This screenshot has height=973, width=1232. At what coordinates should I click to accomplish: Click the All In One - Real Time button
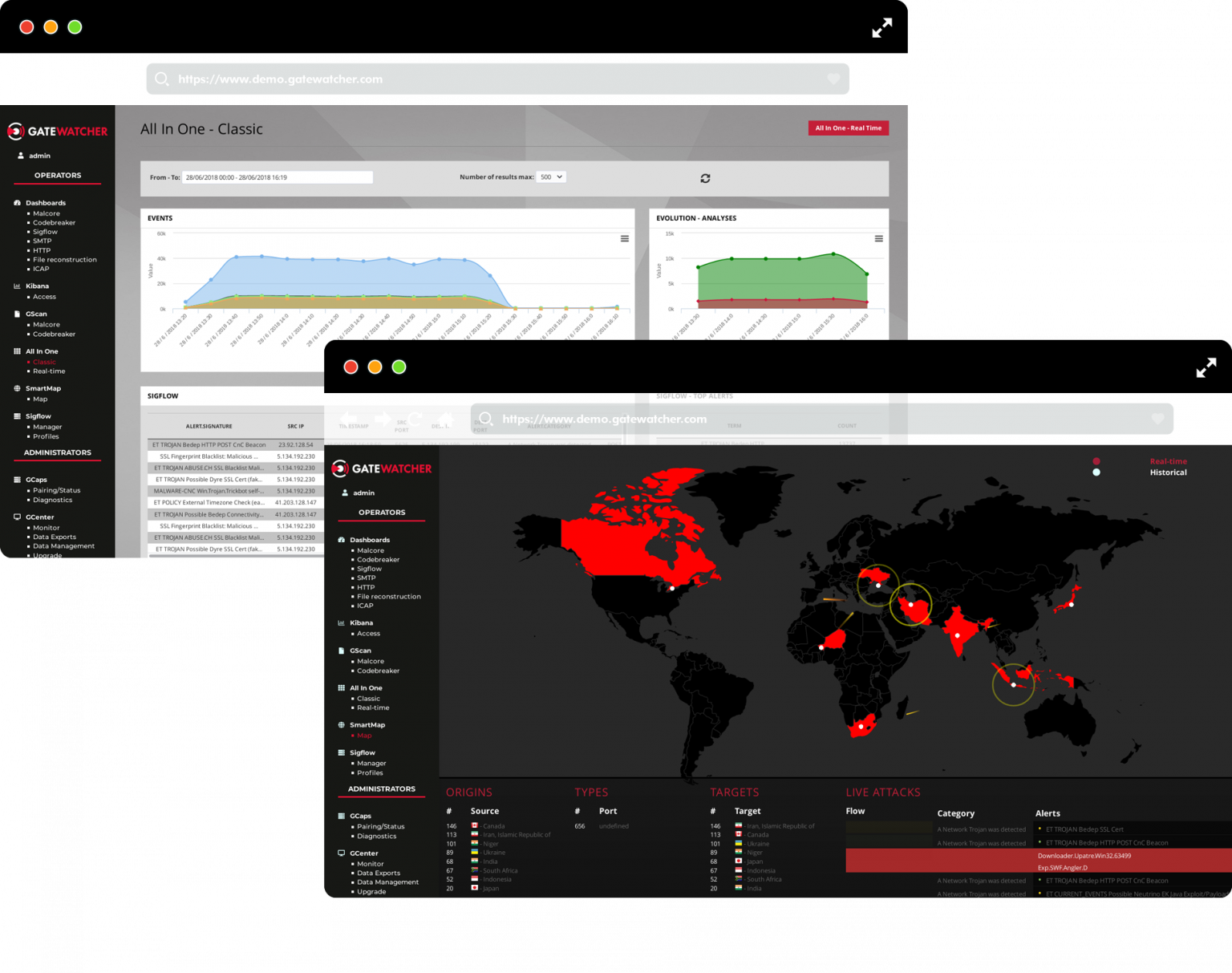[848, 128]
